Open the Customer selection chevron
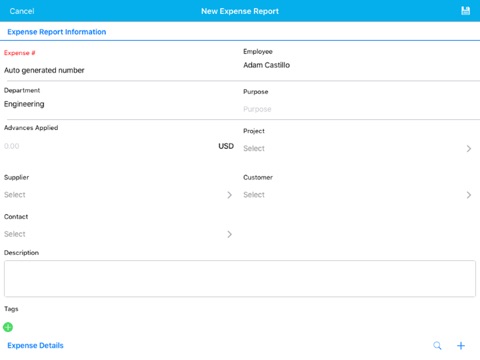Screen dimensions: 480x360 (x=469, y=195)
